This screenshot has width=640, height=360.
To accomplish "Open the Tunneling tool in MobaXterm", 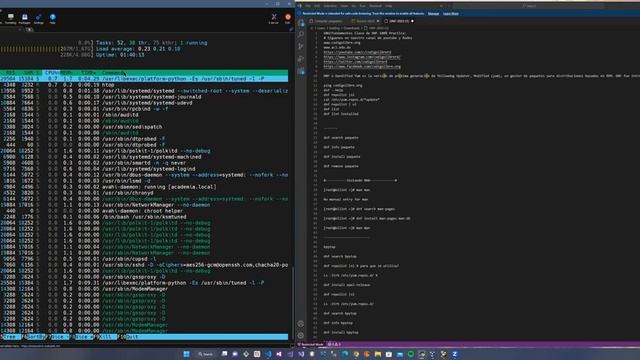I will 11,18.
